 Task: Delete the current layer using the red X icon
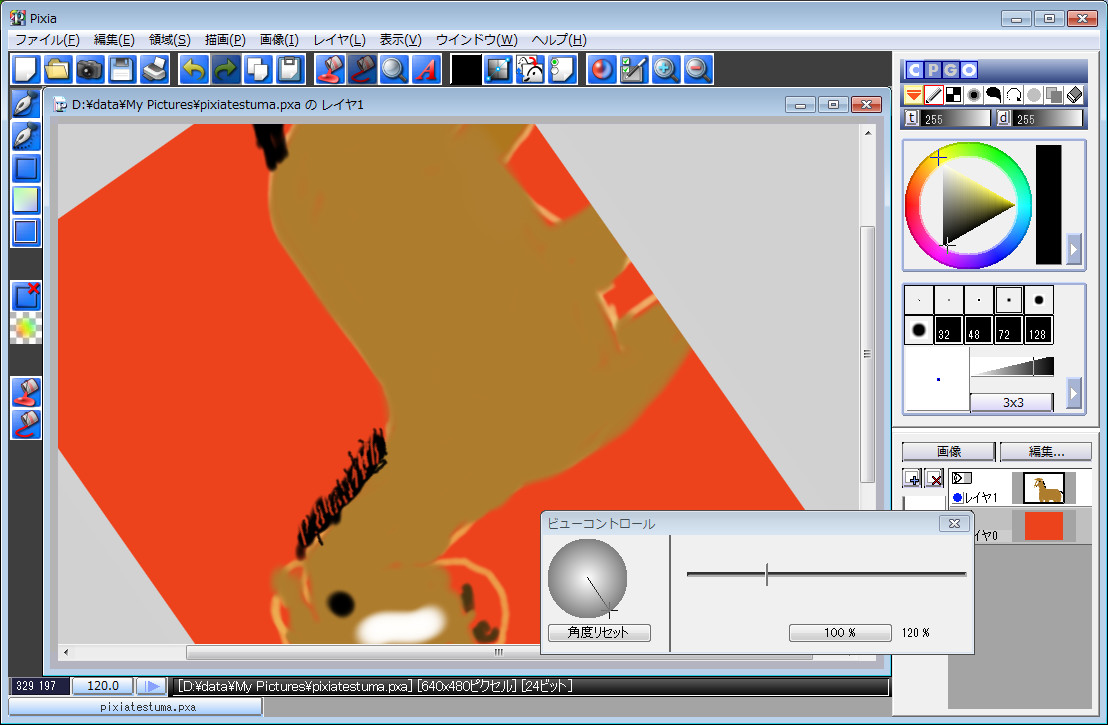pos(936,478)
